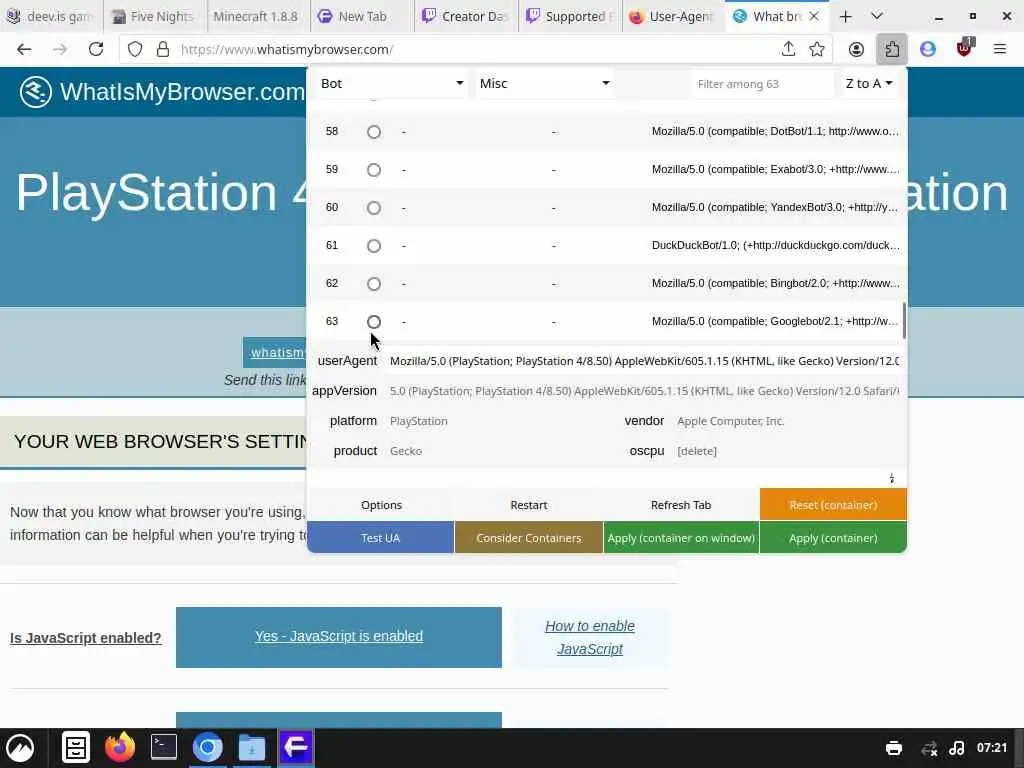Image resolution: width=1024 pixels, height=768 pixels.
Task: Open the Bot browser-type dropdown
Action: pos(391,84)
